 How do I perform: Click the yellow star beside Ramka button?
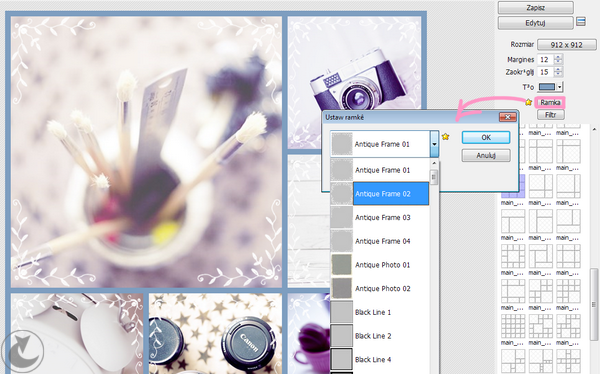528,102
